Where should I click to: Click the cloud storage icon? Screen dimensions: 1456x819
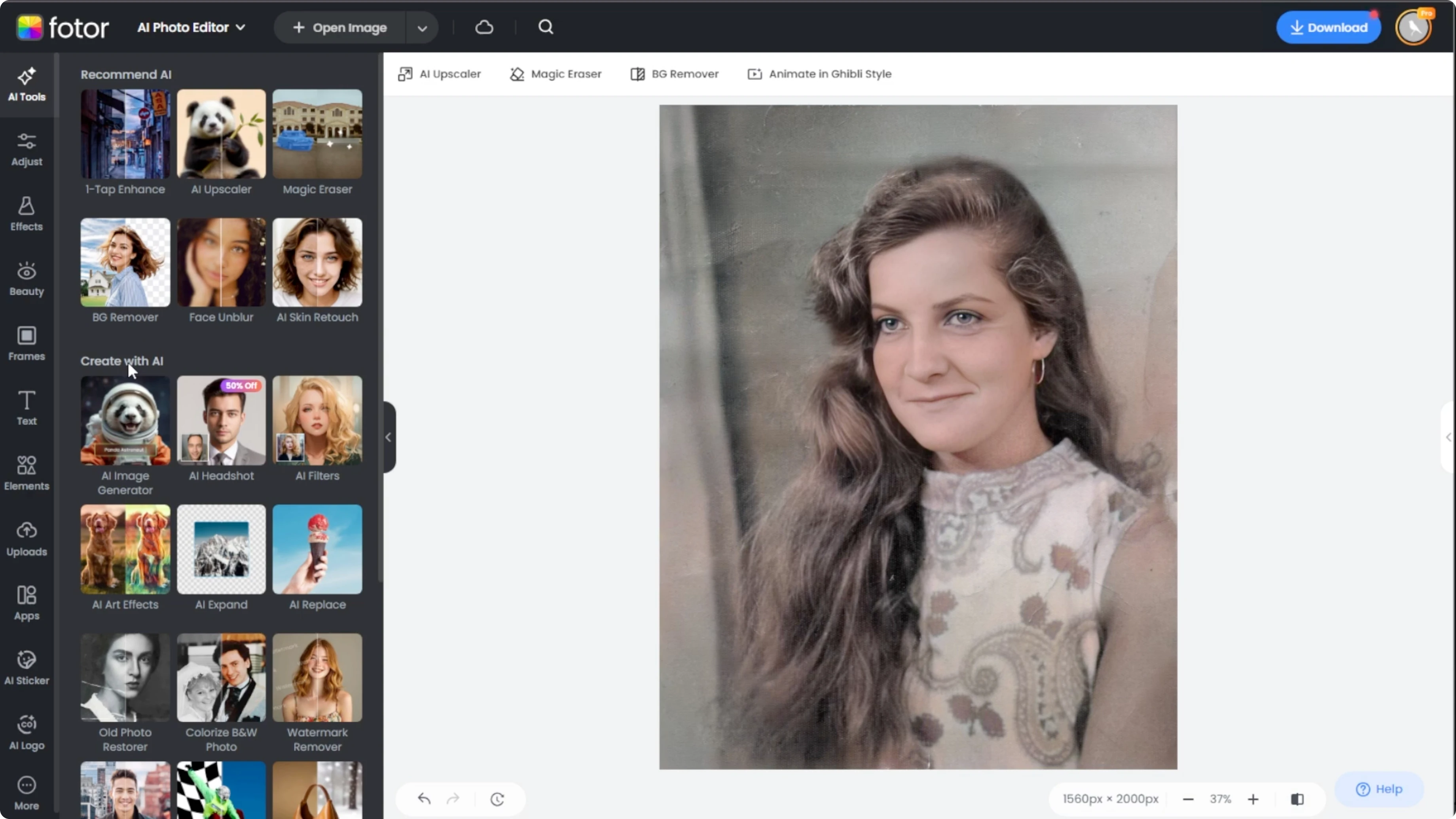point(484,27)
